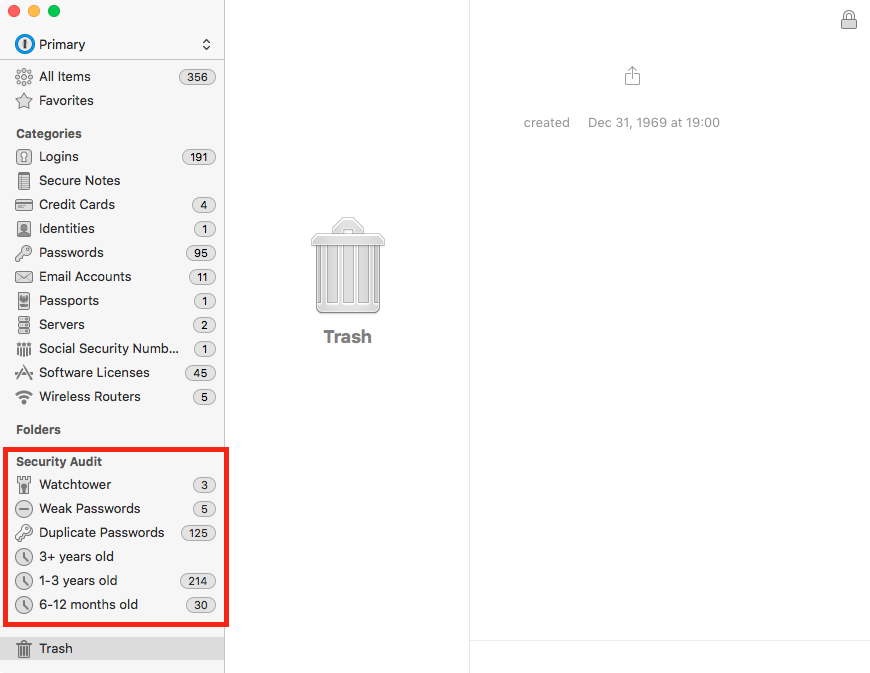Lock the vault with the padlock icon

tap(848, 19)
